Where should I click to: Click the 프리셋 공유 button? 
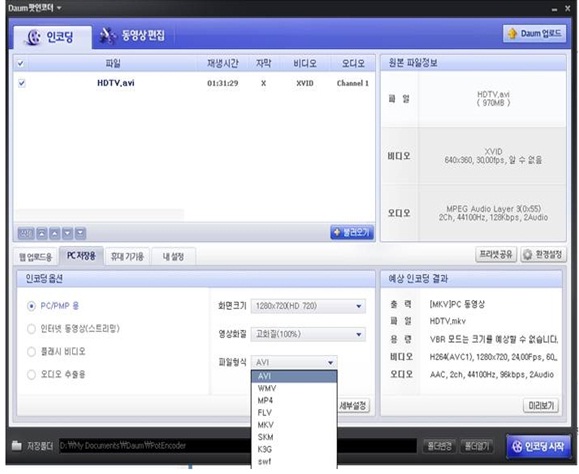pyautogui.click(x=496, y=254)
